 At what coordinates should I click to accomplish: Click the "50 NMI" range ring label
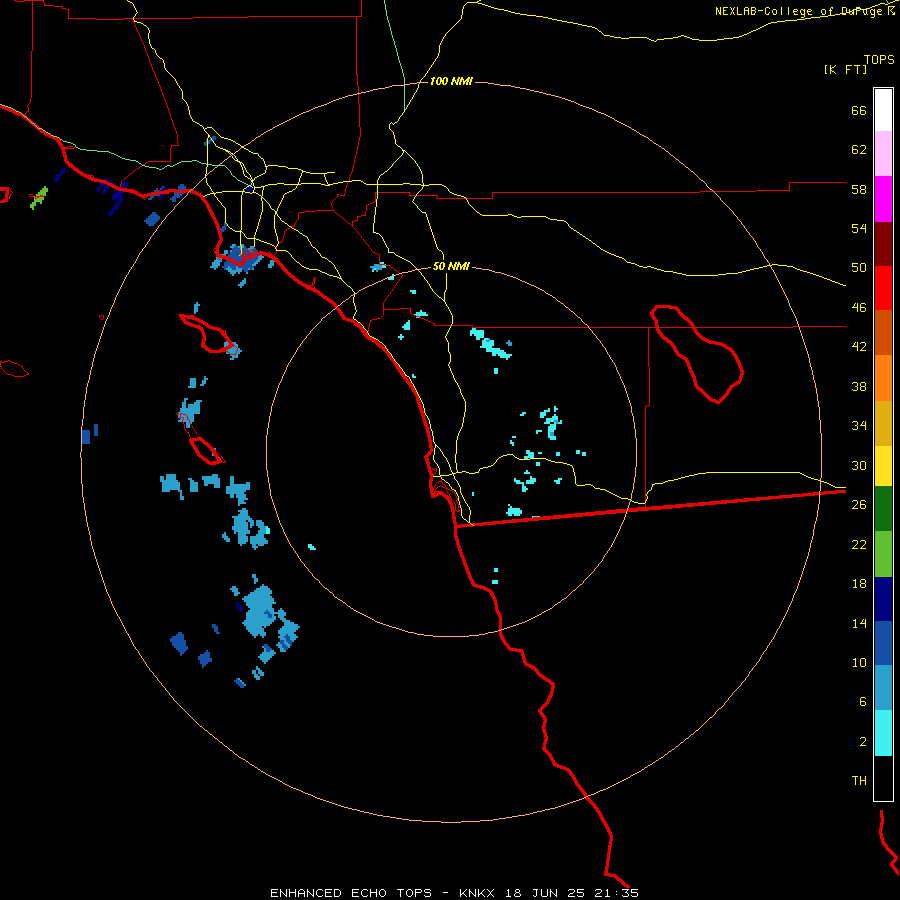[x=451, y=266]
